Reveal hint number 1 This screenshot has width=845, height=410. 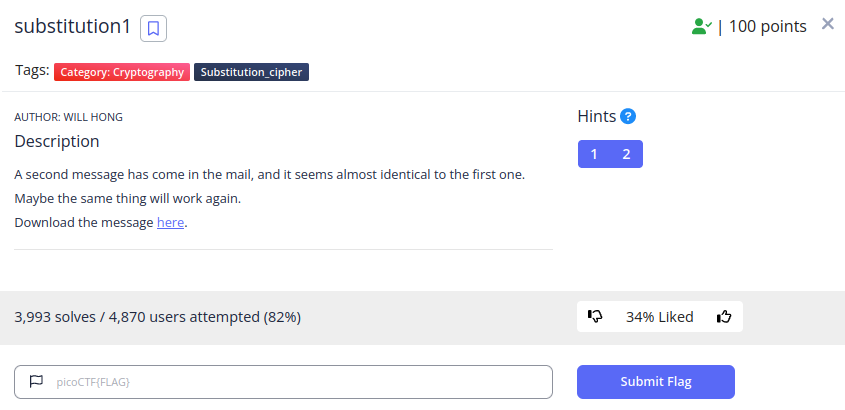594,155
